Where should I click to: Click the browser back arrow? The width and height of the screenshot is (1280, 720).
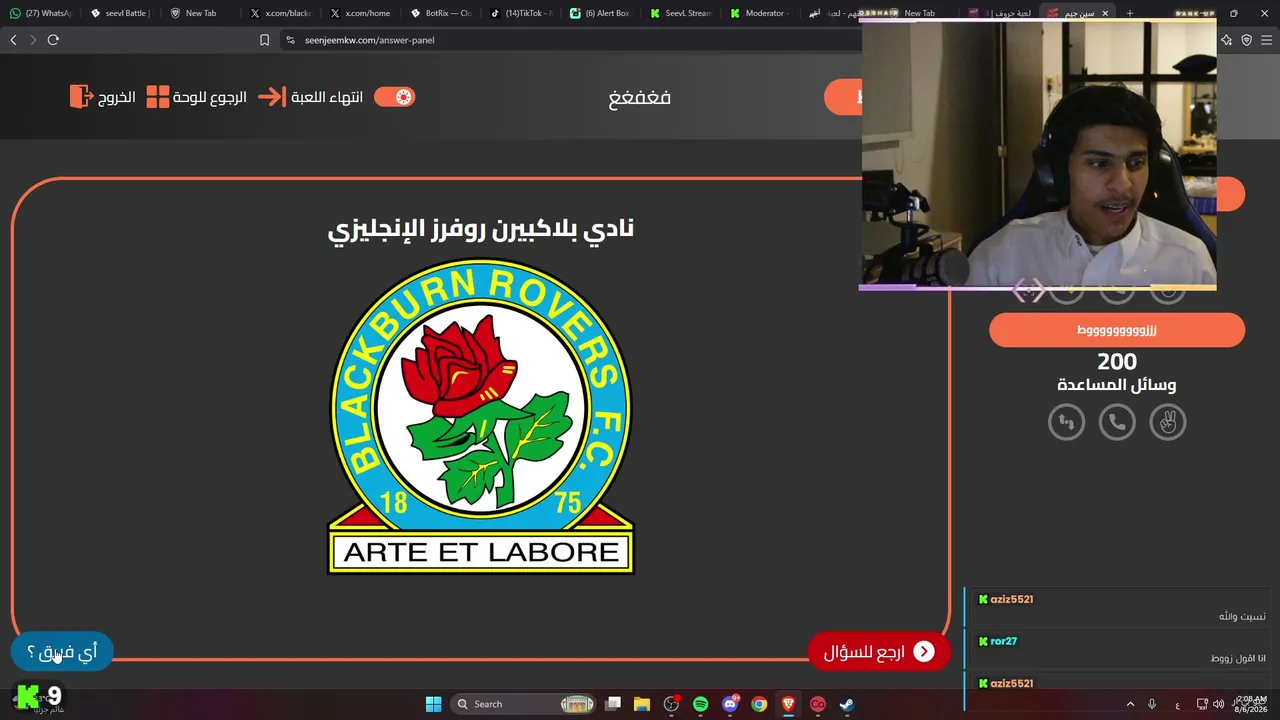[13, 40]
